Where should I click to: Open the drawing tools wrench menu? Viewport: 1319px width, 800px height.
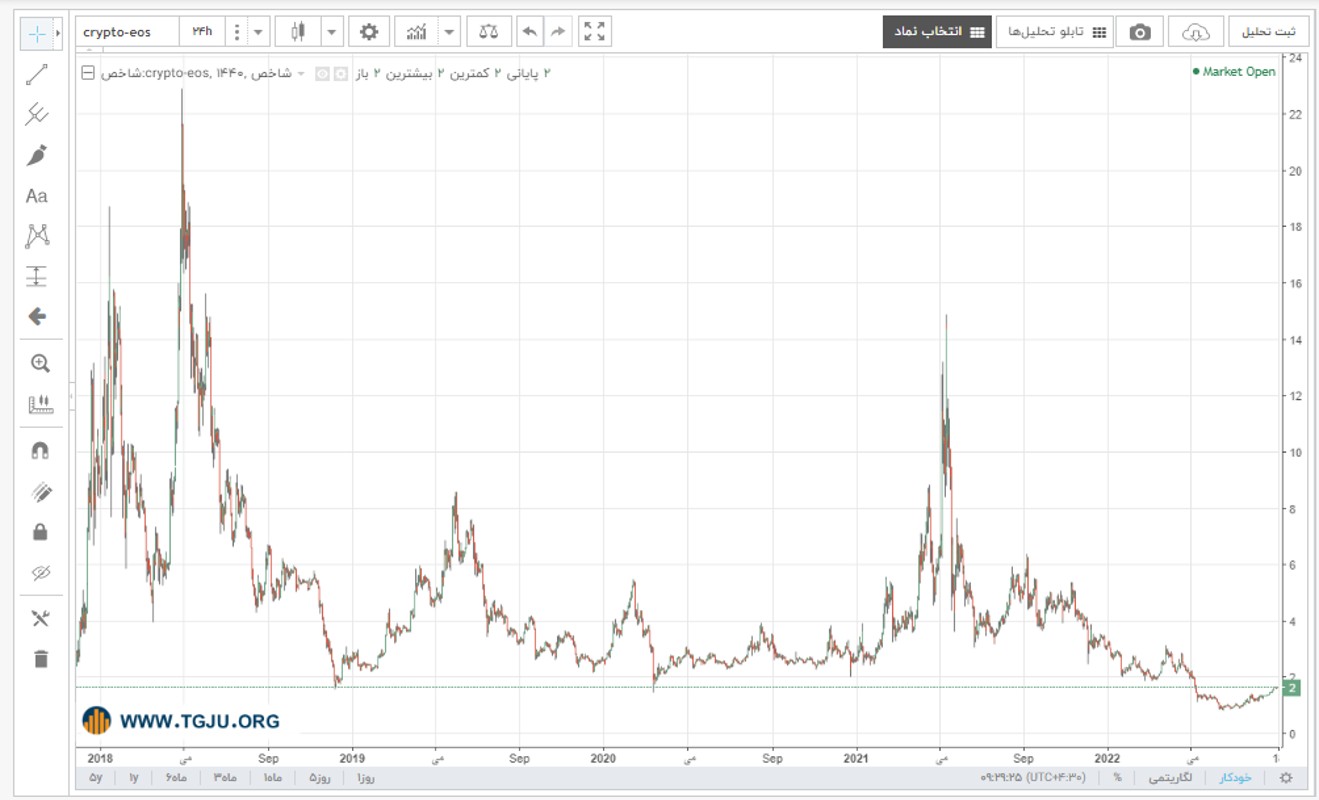point(40,618)
